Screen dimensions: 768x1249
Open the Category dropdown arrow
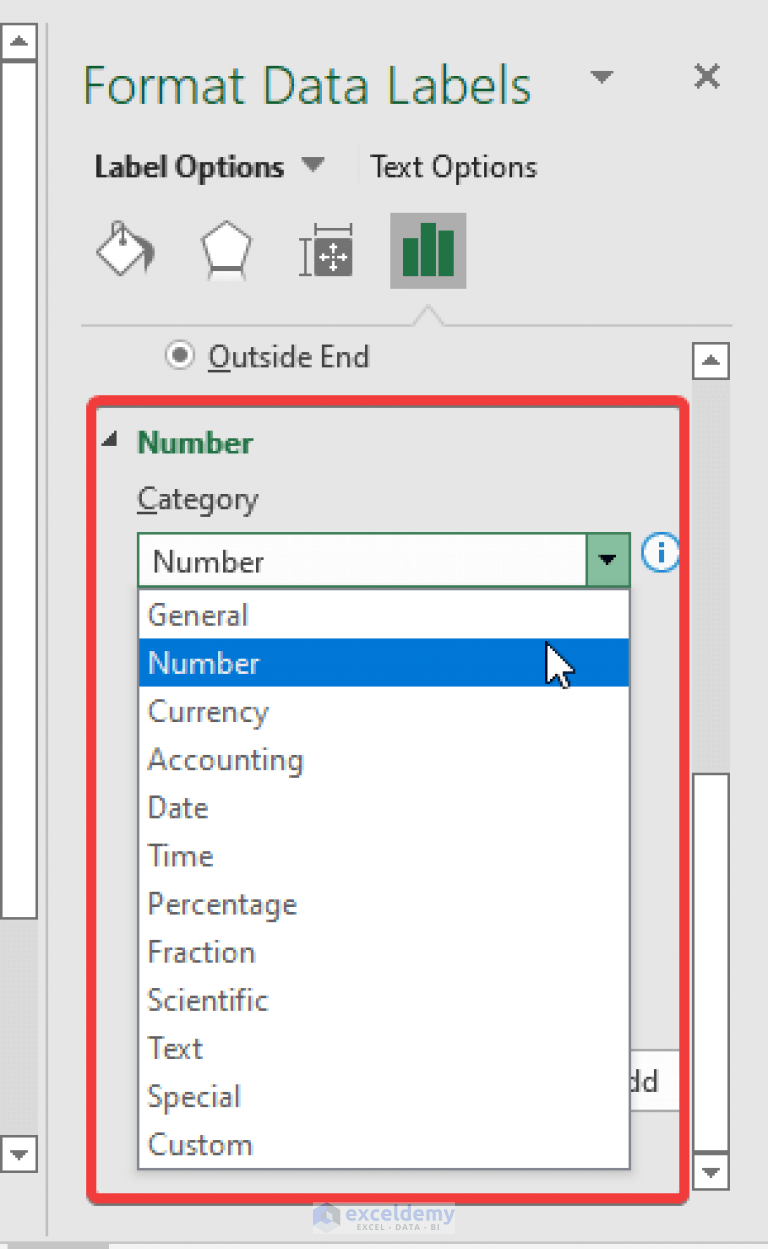[x=607, y=561]
